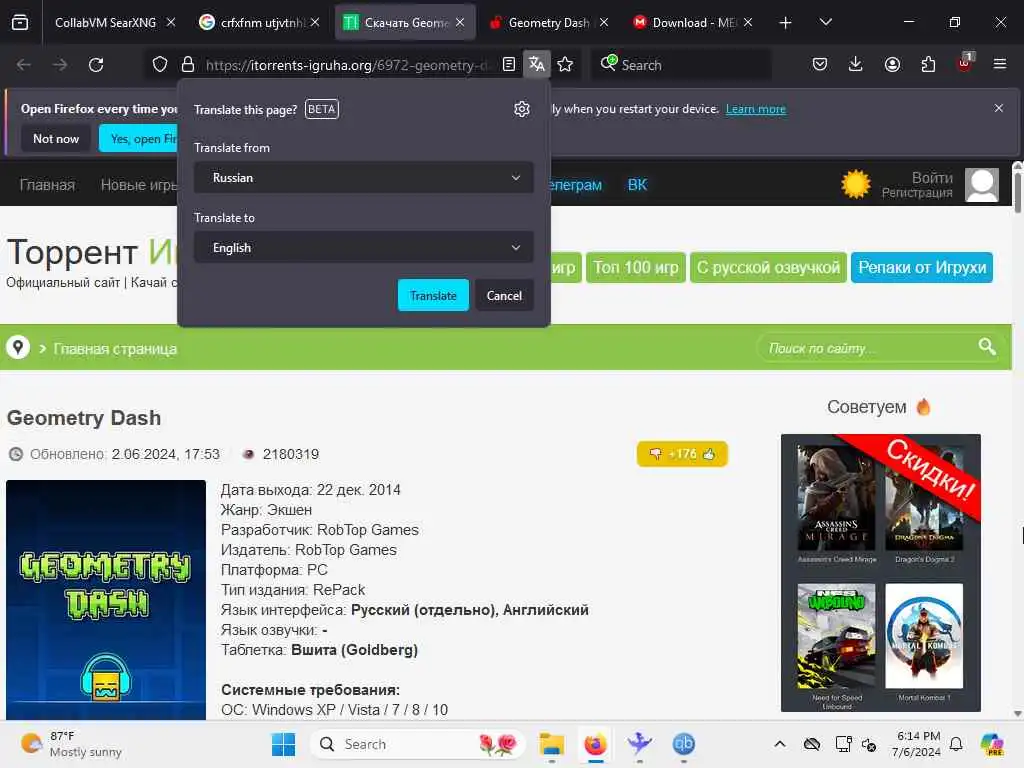Screen dimensions: 1024x768
Task: Save page to Pocket icon
Action: (x=820, y=64)
